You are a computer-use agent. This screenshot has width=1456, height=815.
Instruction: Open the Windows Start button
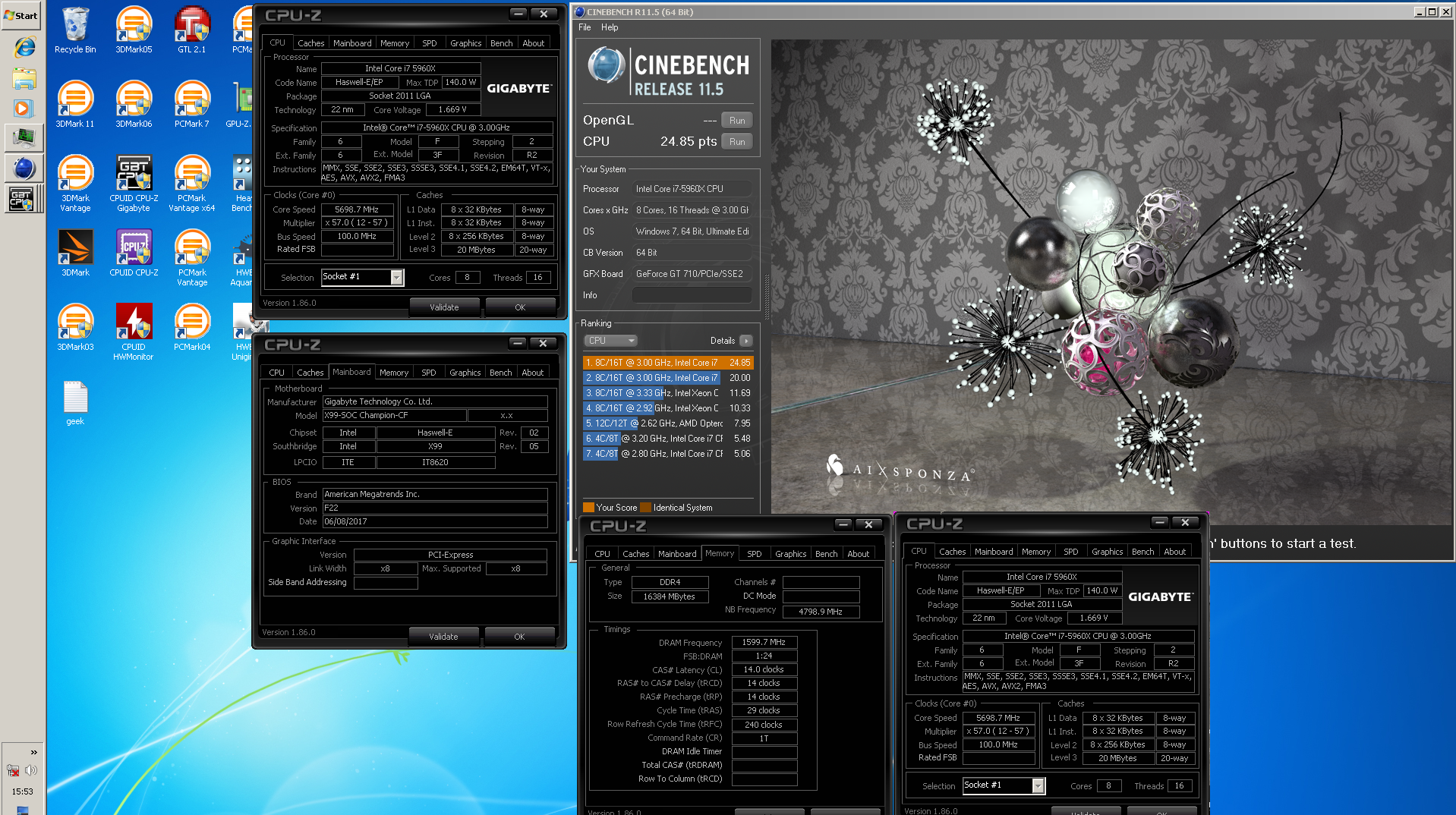(x=22, y=15)
